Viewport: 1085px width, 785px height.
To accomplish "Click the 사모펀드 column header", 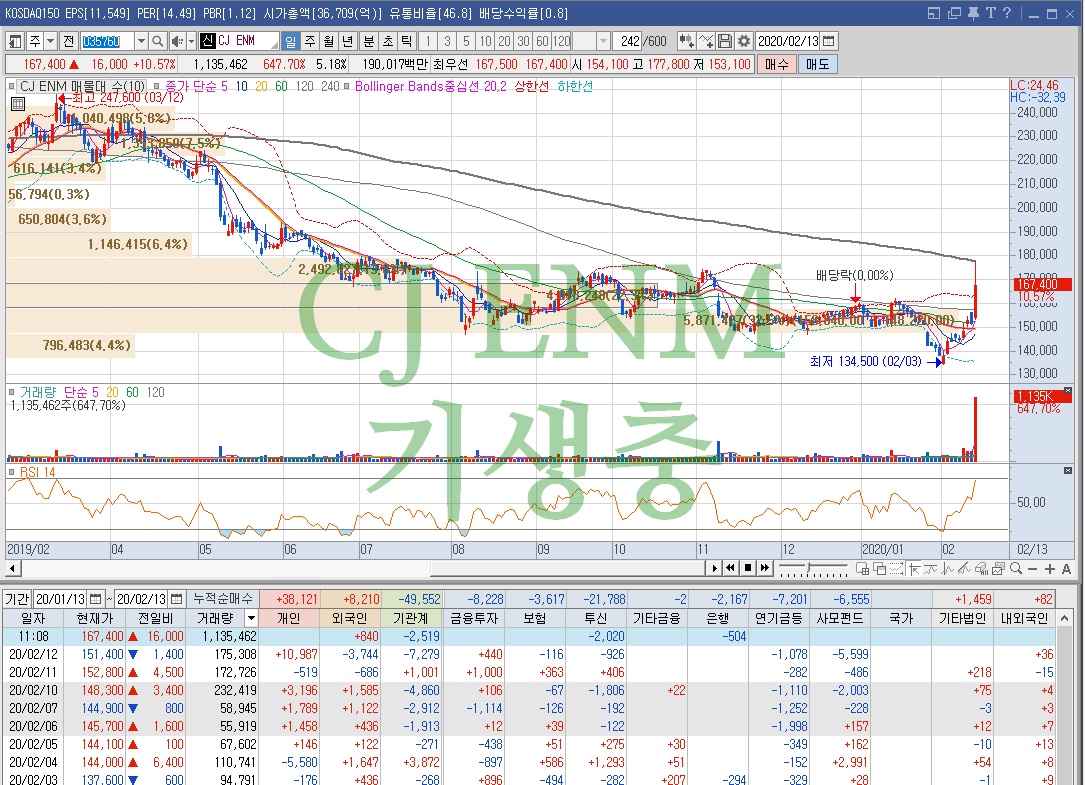I will click(840, 618).
